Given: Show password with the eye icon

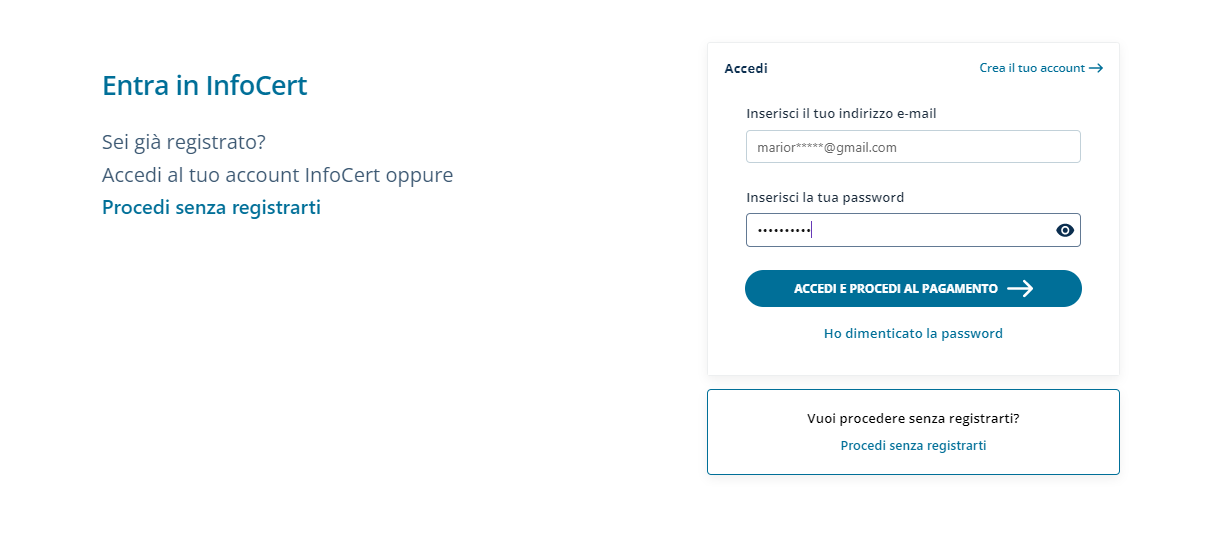Looking at the screenshot, I should click(1065, 230).
